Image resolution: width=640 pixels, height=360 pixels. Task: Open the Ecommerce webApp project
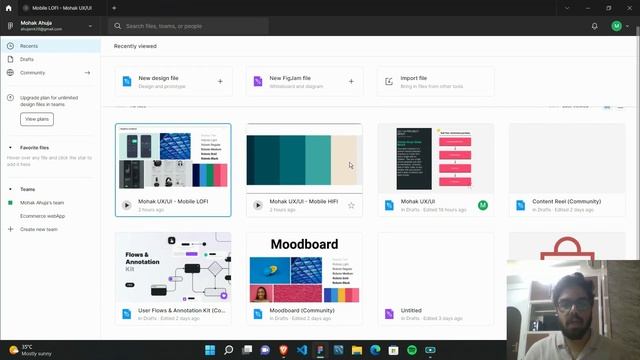click(x=42, y=216)
